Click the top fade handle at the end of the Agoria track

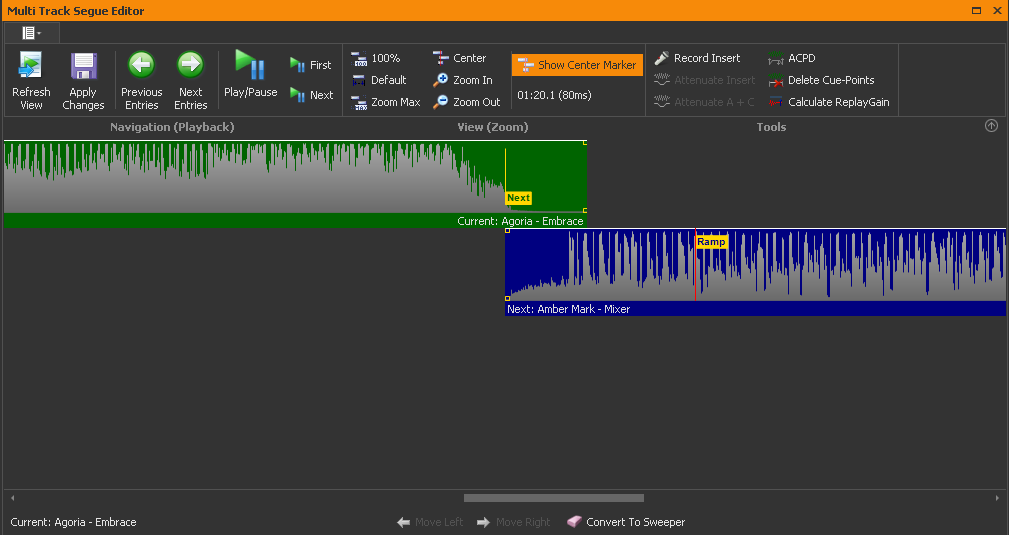point(585,143)
